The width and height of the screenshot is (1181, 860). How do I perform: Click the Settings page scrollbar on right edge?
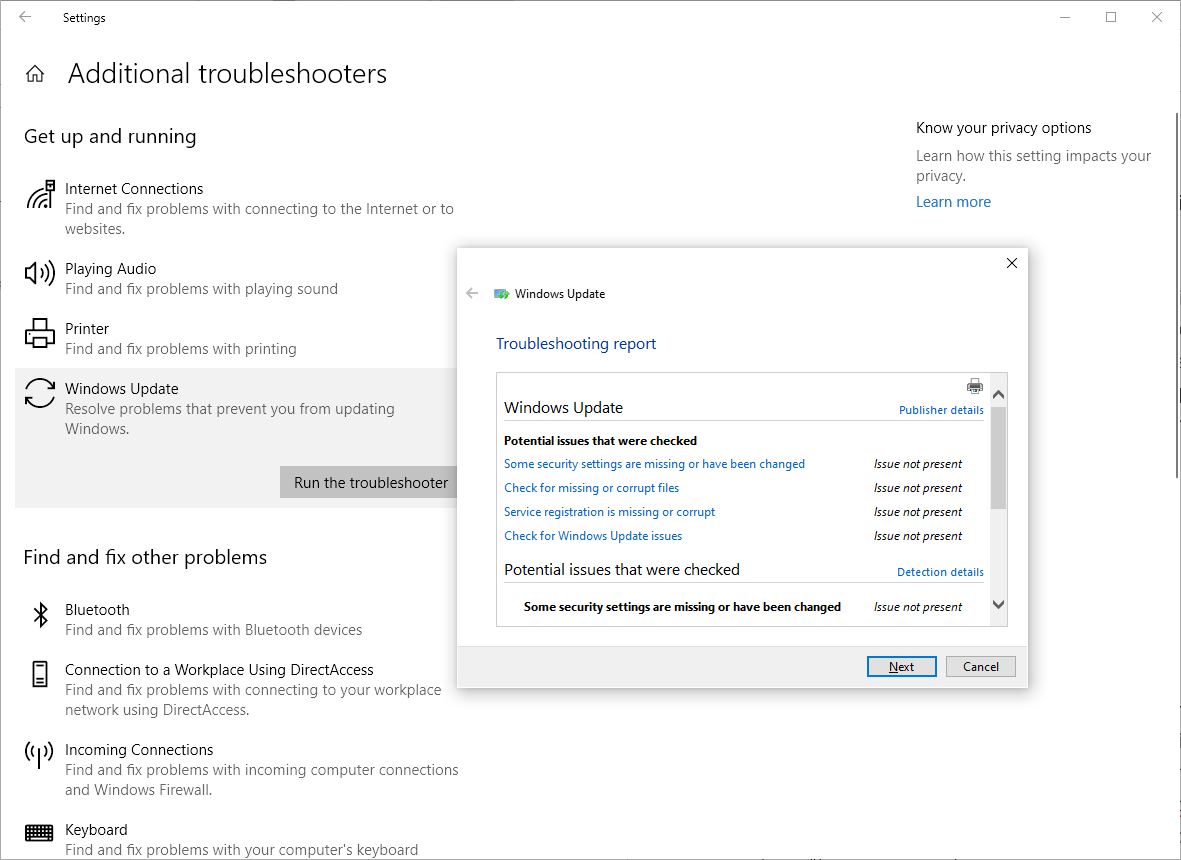(x=1177, y=294)
